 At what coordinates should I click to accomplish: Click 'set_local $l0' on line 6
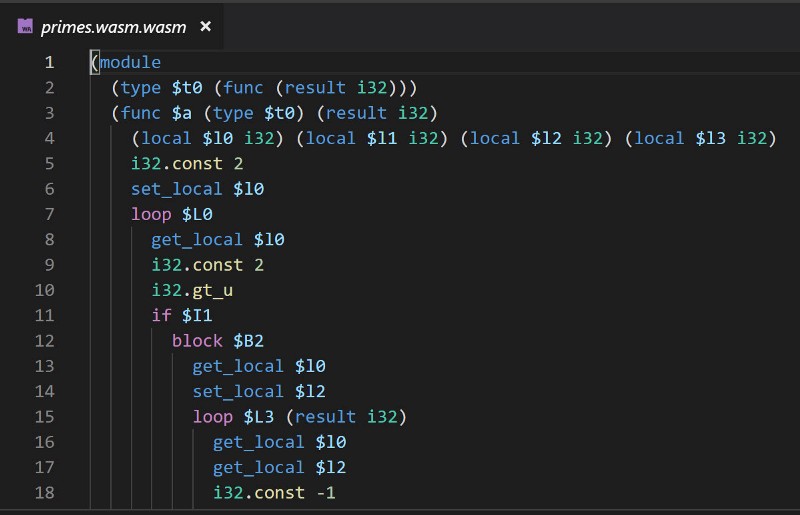tap(197, 189)
